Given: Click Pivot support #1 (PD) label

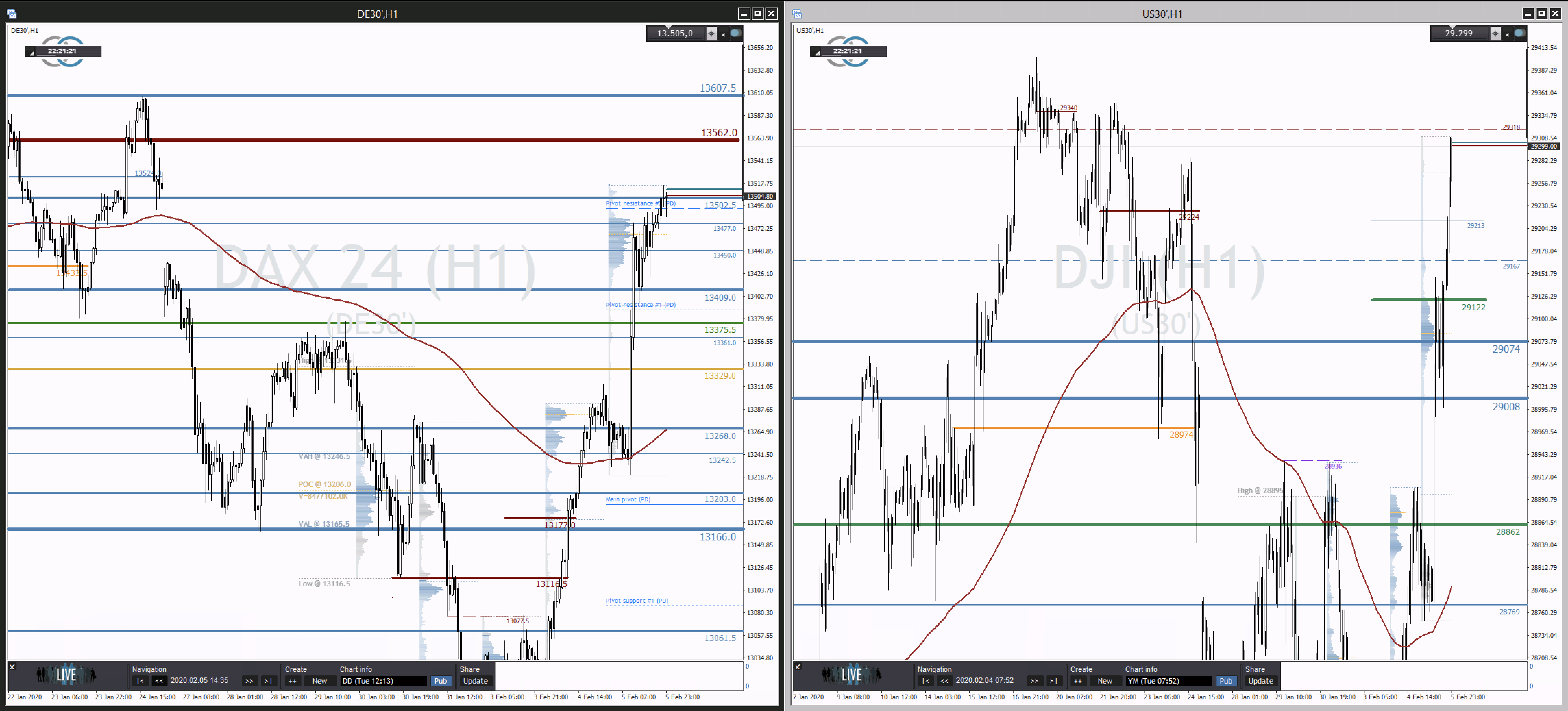Looking at the screenshot, I should (637, 600).
